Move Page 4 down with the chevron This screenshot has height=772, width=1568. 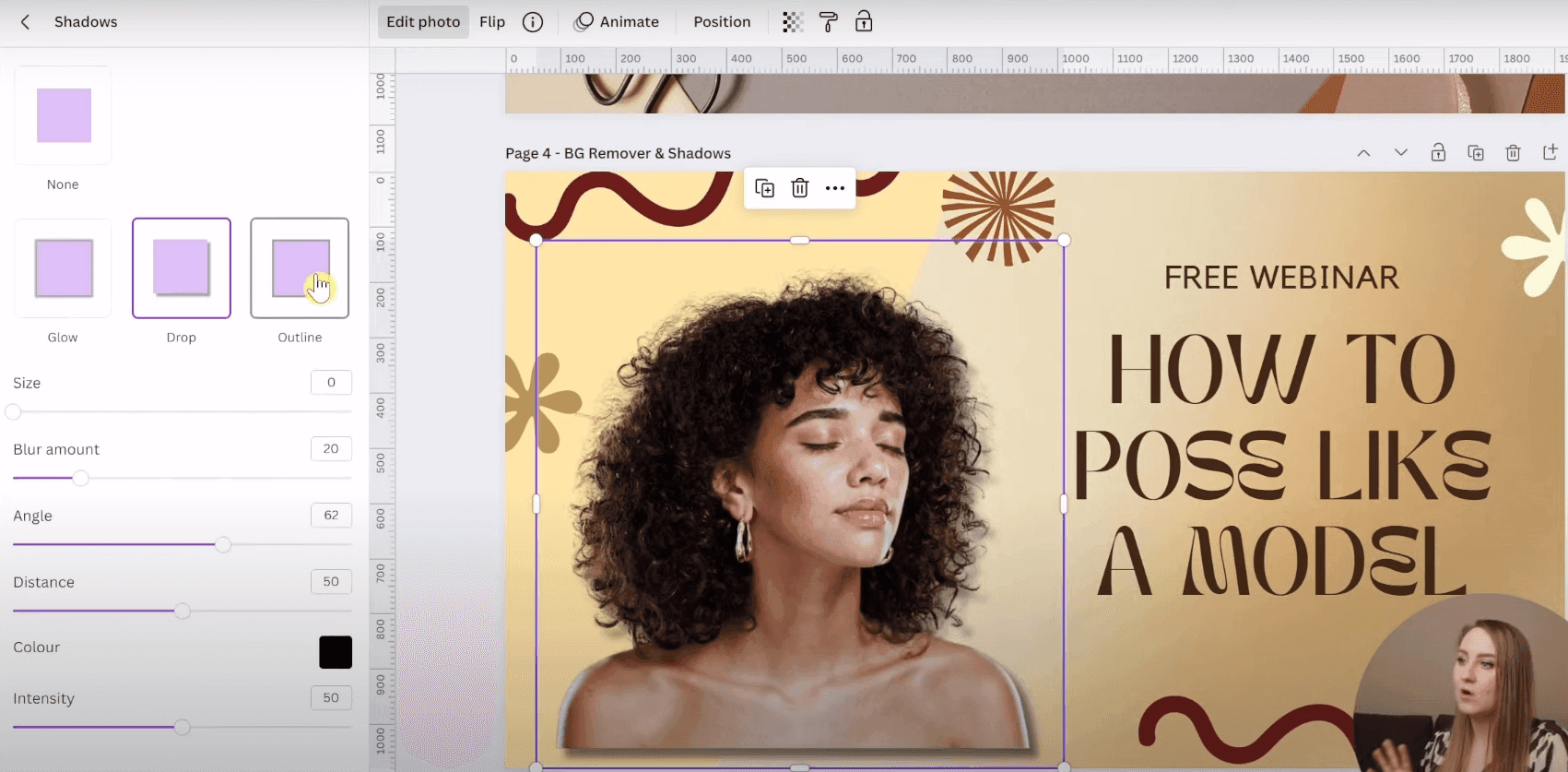tap(1401, 153)
